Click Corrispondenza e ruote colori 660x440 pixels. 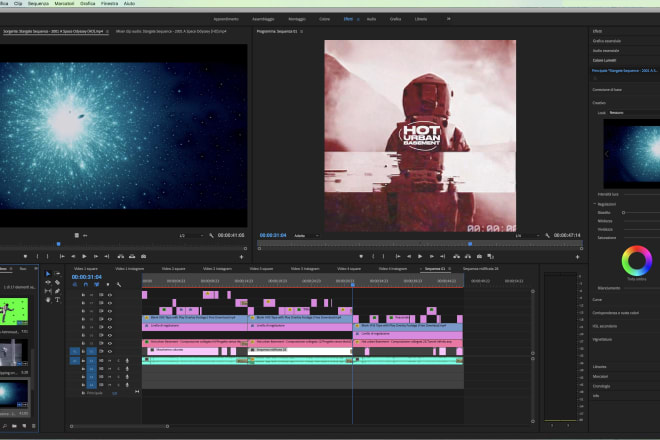click(615, 313)
